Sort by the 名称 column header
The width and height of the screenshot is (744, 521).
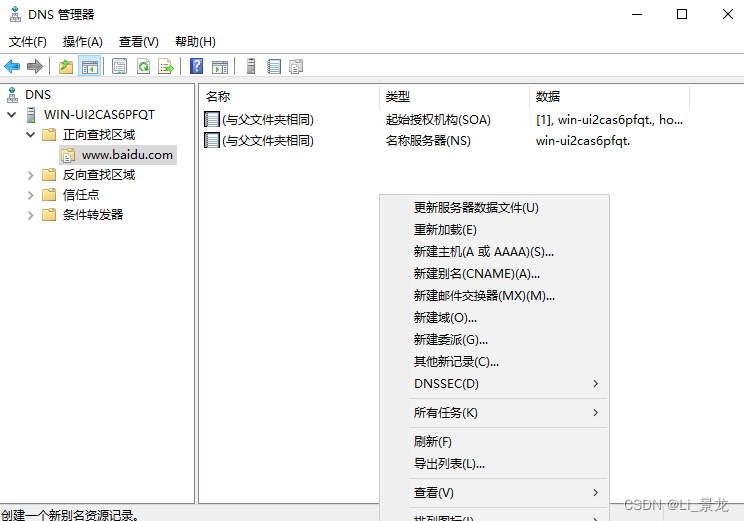pos(290,97)
